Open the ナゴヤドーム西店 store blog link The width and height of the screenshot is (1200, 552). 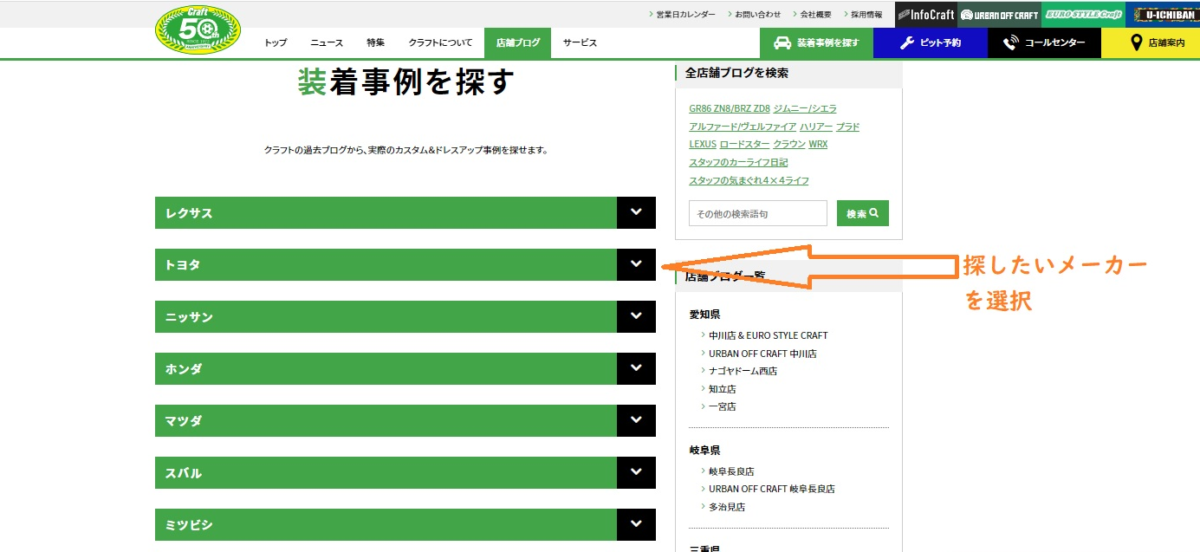(x=743, y=371)
